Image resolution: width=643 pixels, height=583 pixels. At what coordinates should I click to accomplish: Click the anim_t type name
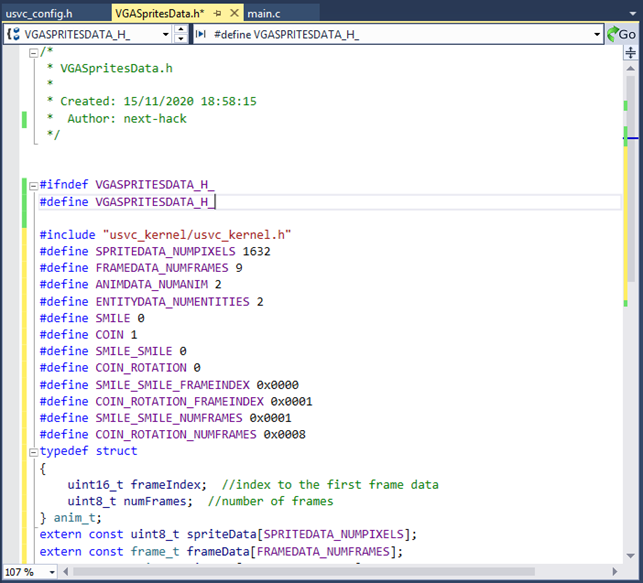click(75, 518)
